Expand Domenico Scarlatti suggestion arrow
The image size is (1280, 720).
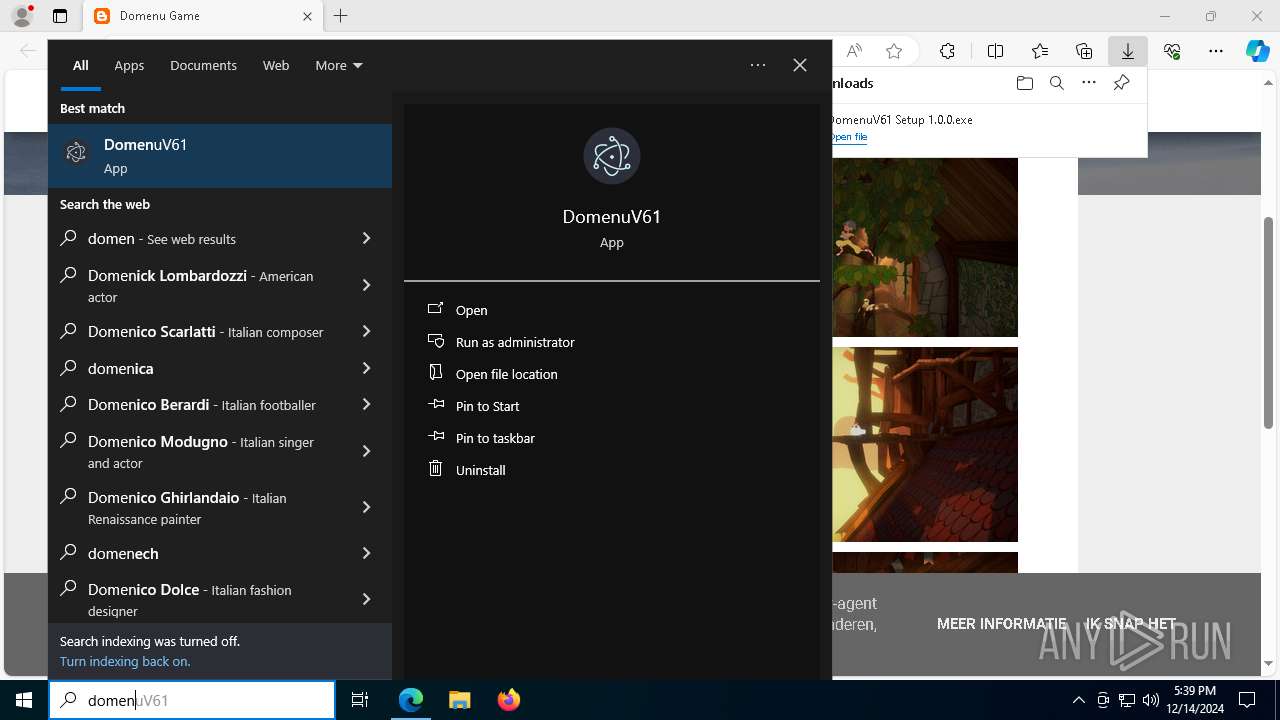(366, 331)
